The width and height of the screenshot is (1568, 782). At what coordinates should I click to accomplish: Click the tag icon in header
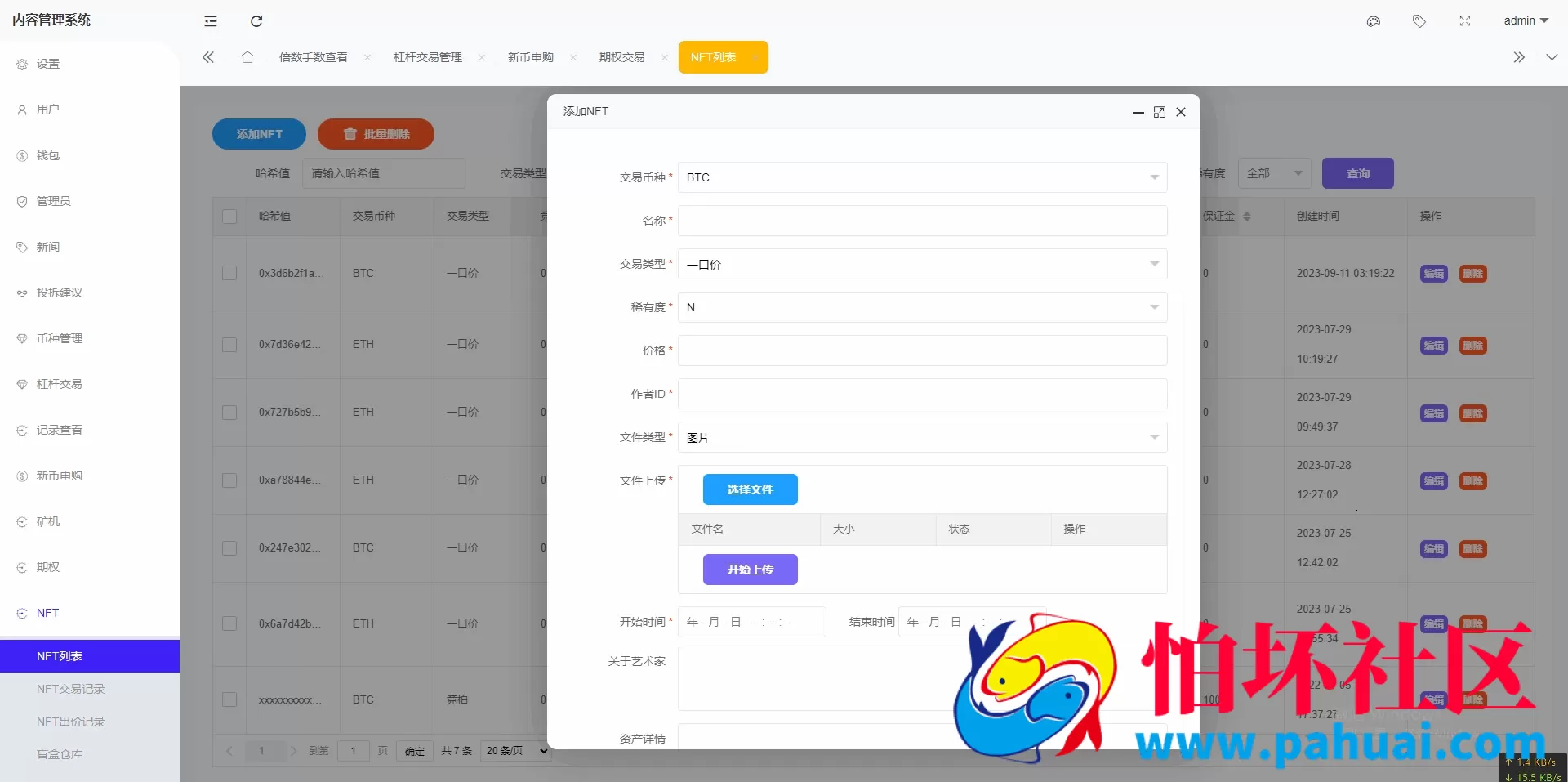coord(1419,21)
